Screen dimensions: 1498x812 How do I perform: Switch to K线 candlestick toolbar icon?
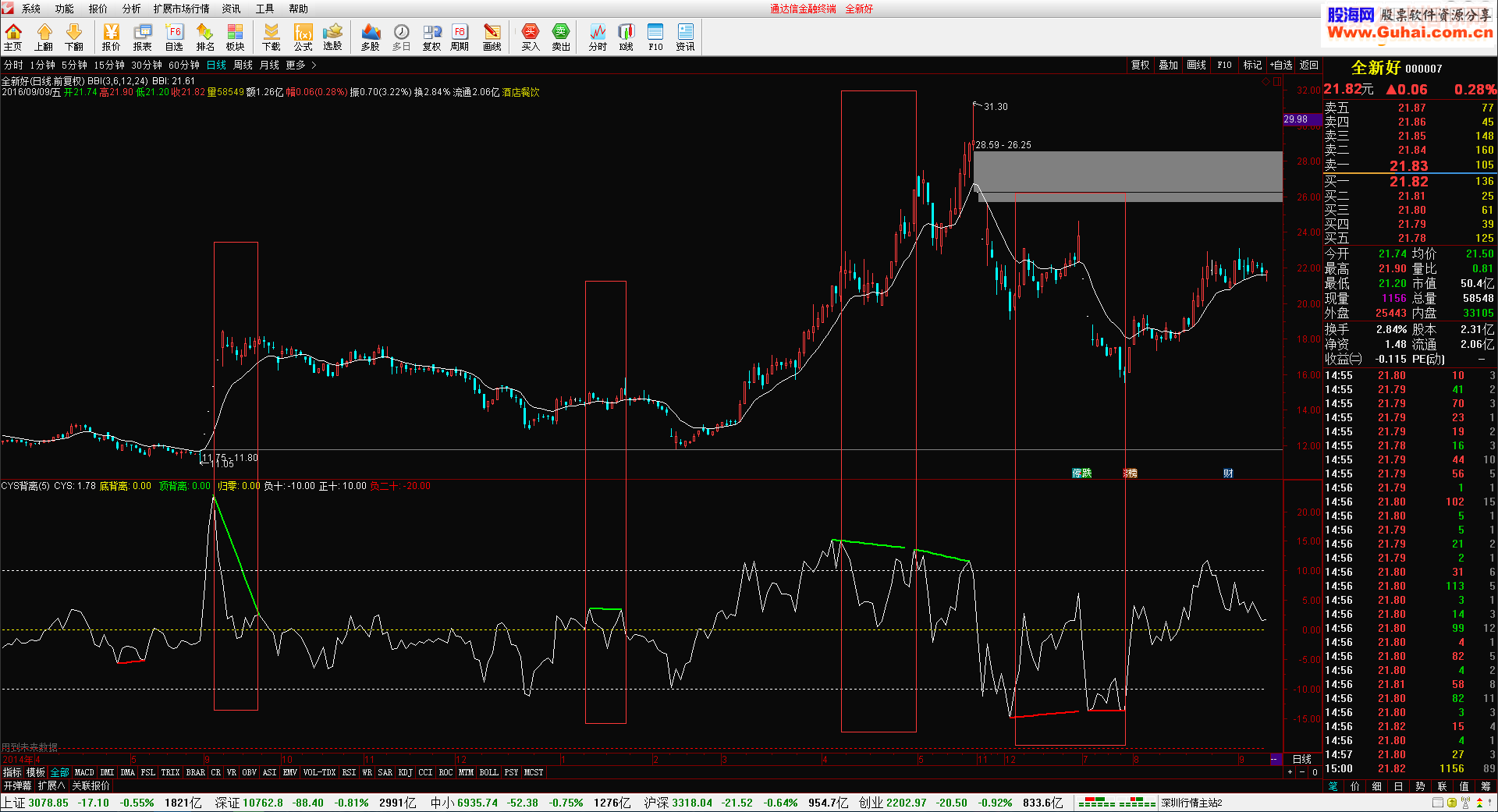tap(627, 37)
